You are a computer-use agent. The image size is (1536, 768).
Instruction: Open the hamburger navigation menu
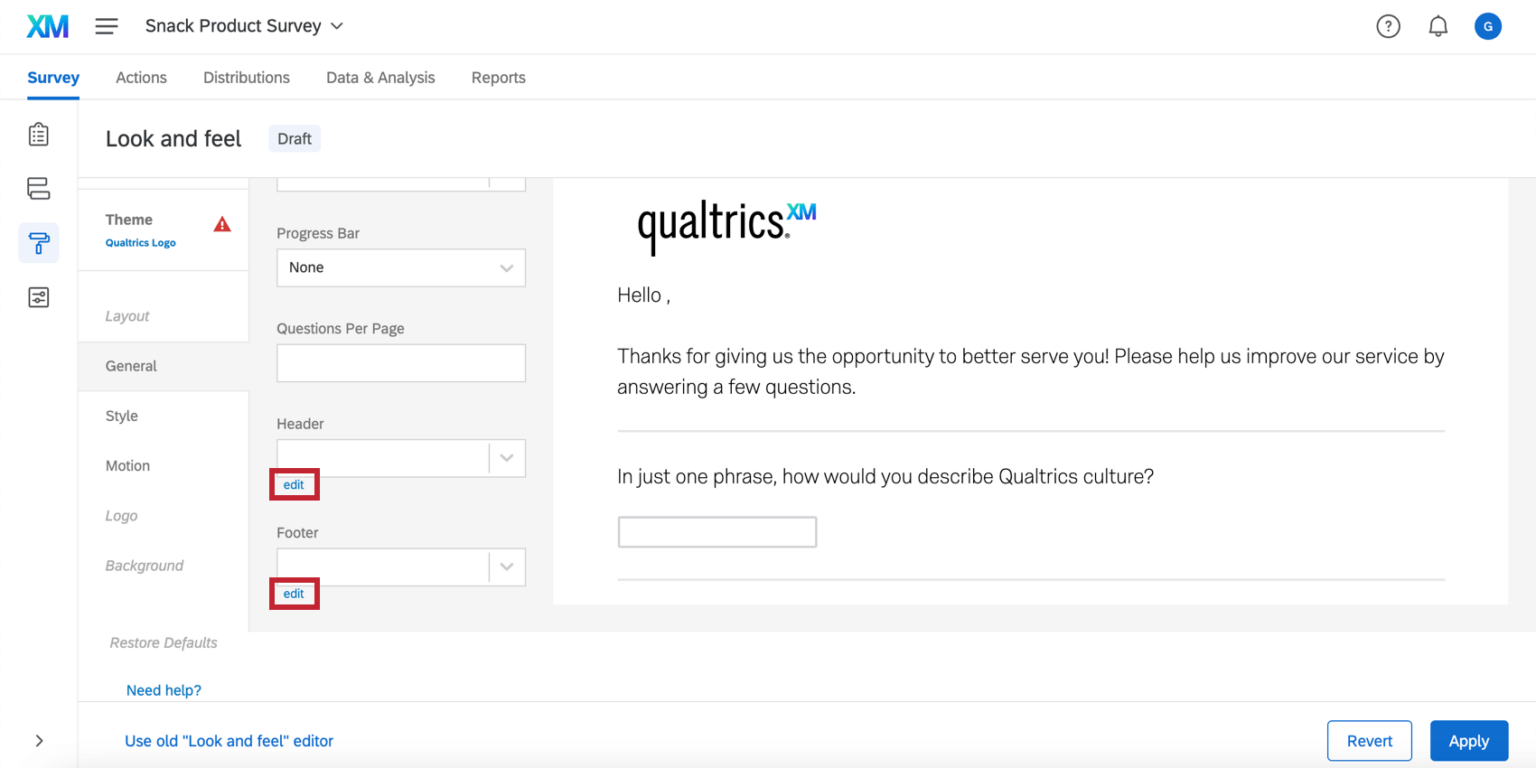[106, 26]
